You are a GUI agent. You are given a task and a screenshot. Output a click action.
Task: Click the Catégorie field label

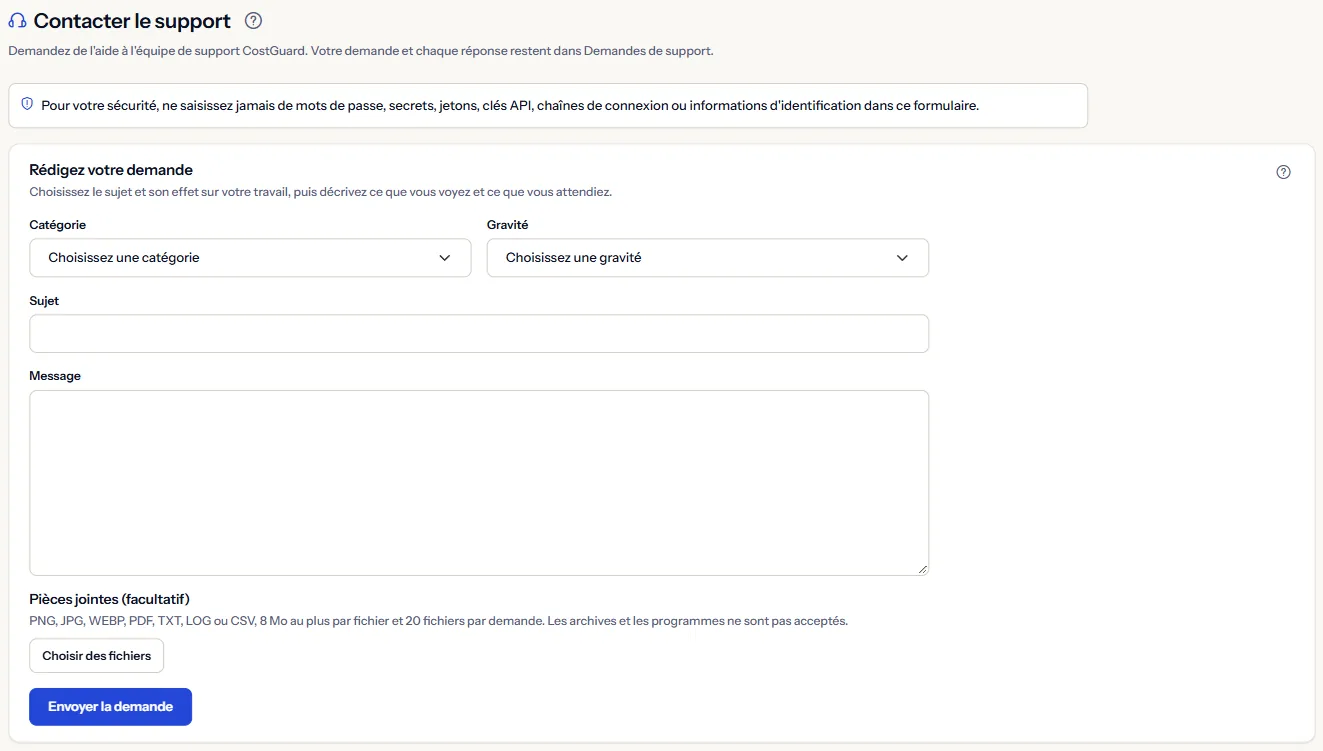pyautogui.click(x=58, y=225)
